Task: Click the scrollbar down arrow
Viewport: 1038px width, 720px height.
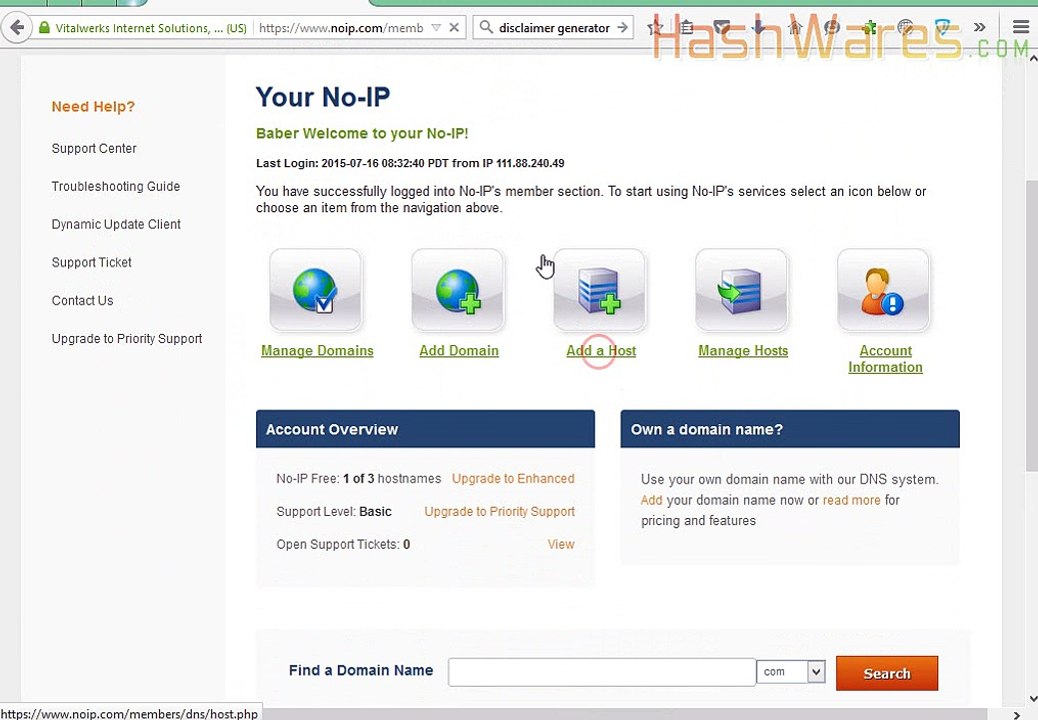Action: click(x=1032, y=698)
